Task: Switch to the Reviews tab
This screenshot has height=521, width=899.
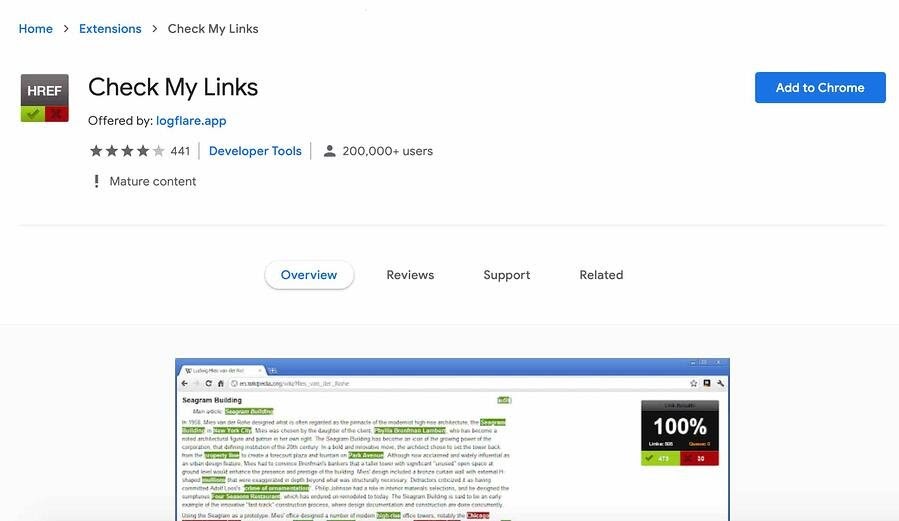Action: pos(410,275)
